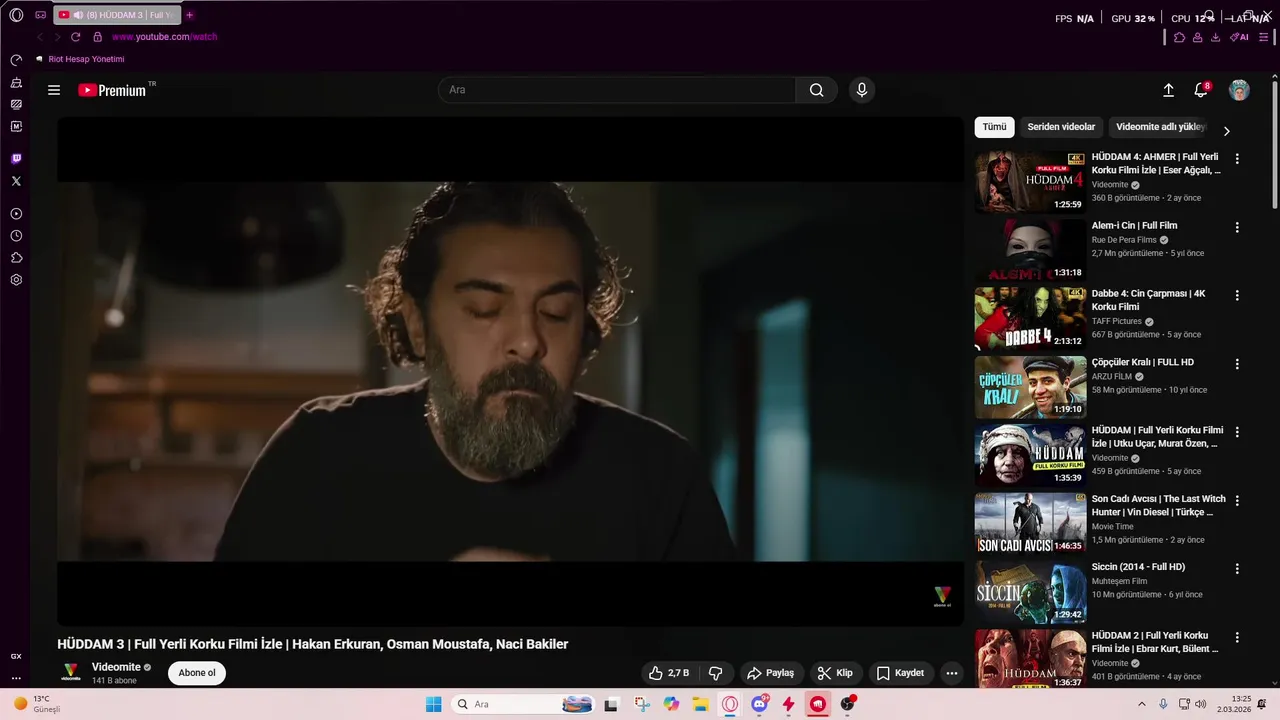1280x720 pixels.
Task: Select the Tümü filter chip
Action: [x=994, y=127]
